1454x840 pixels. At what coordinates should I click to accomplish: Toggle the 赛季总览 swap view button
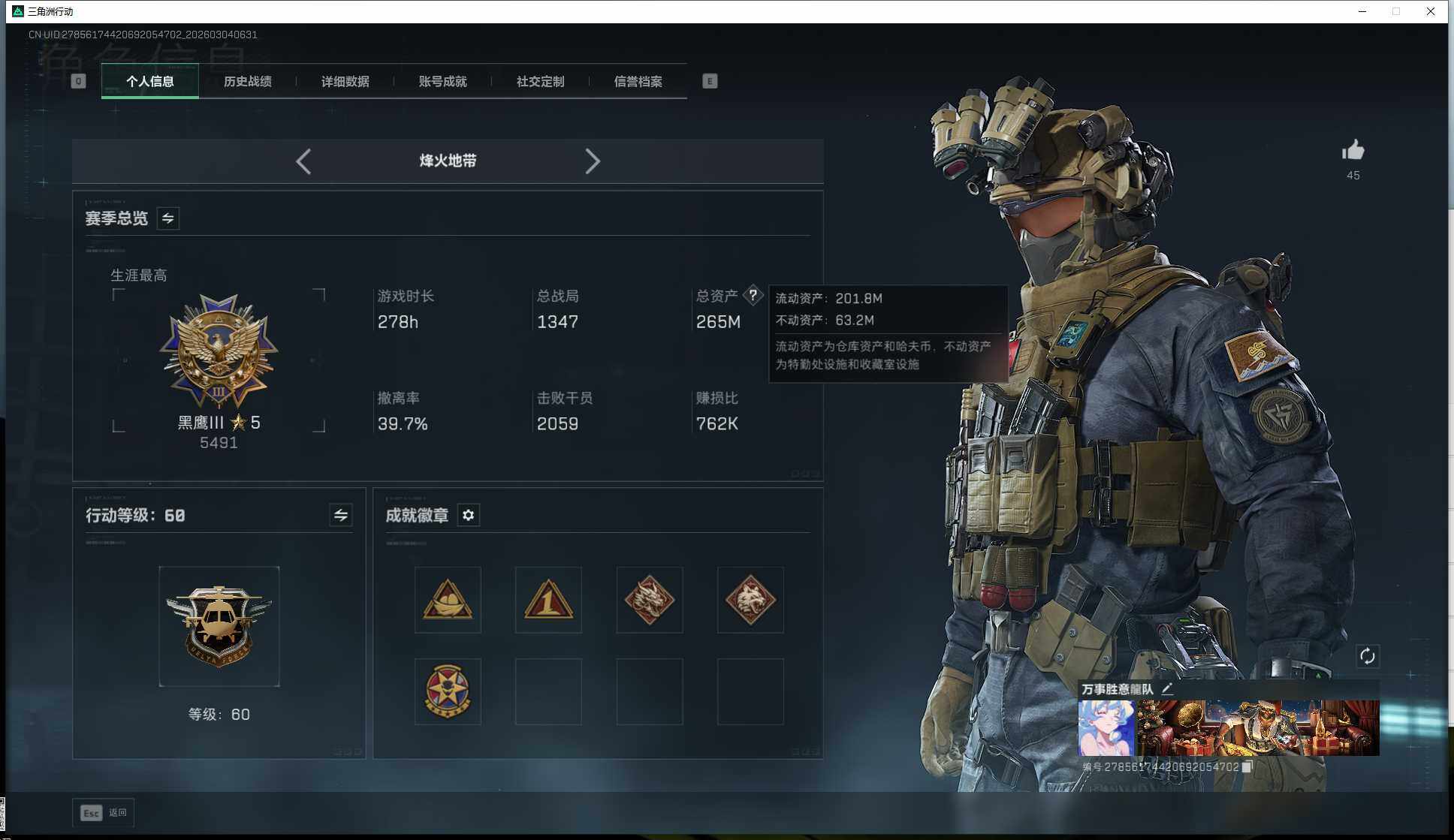[x=168, y=218]
